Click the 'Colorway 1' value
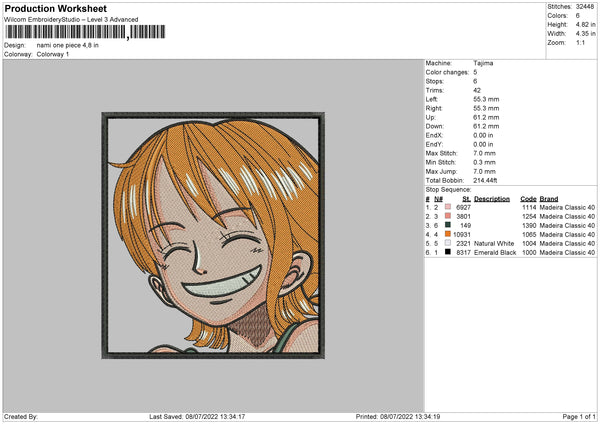The image size is (600, 424). coord(53,54)
